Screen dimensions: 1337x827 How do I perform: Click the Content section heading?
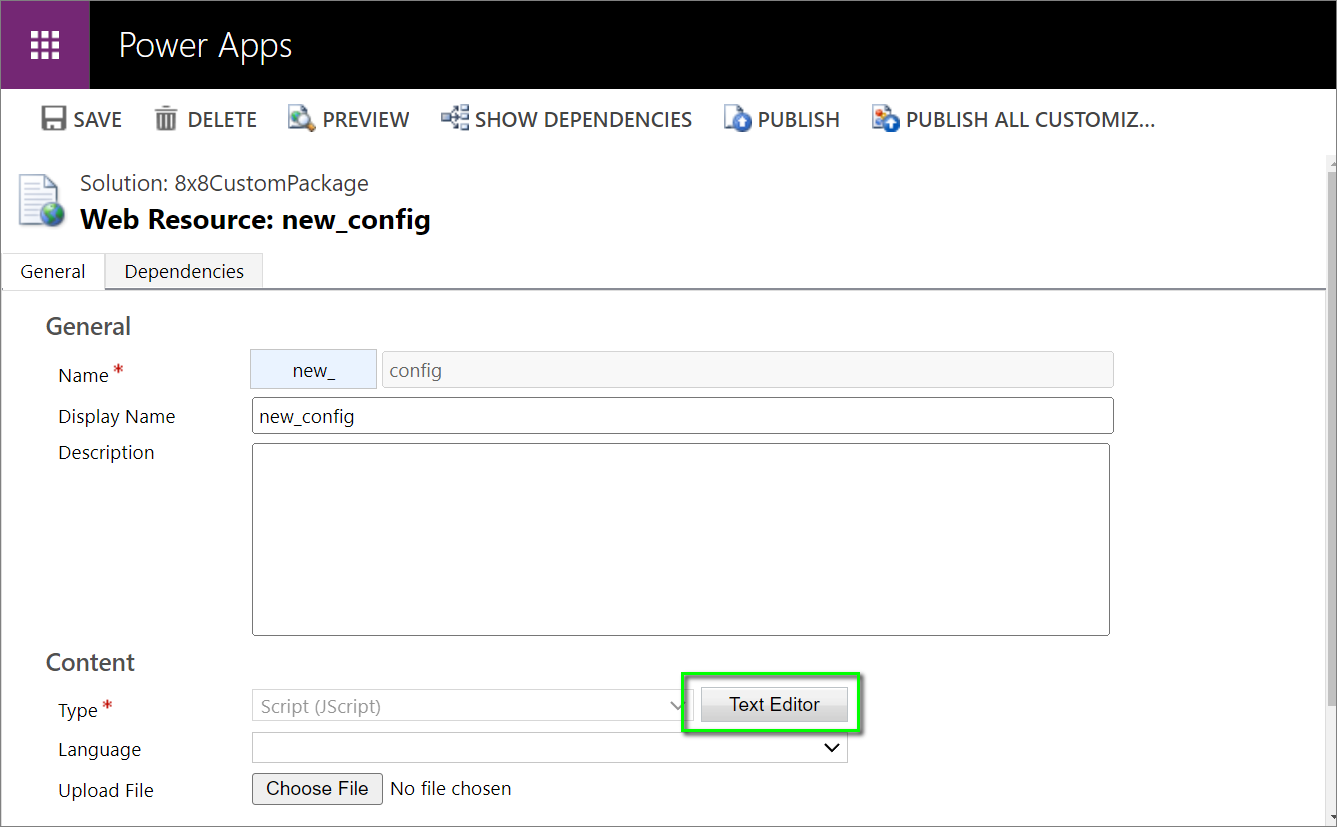(90, 663)
